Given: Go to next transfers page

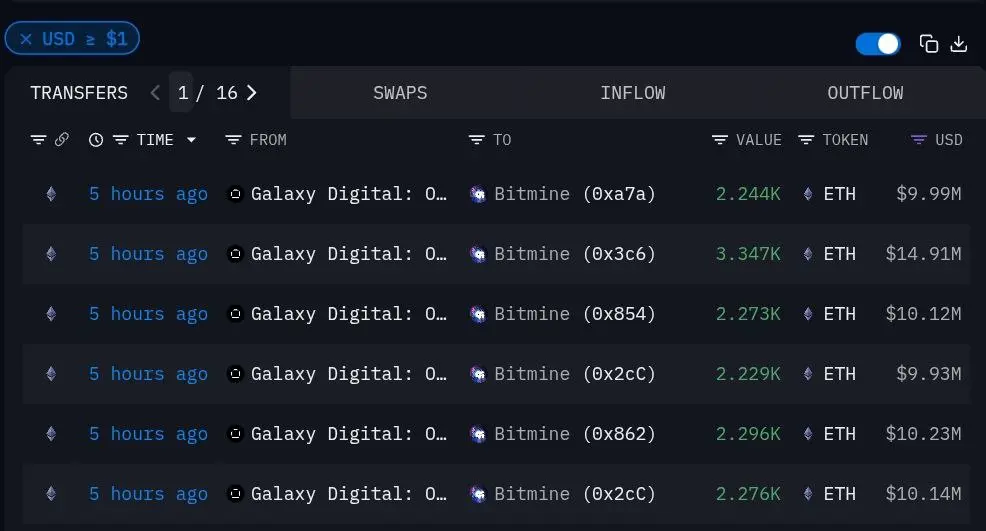Looking at the screenshot, I should tap(252, 93).
